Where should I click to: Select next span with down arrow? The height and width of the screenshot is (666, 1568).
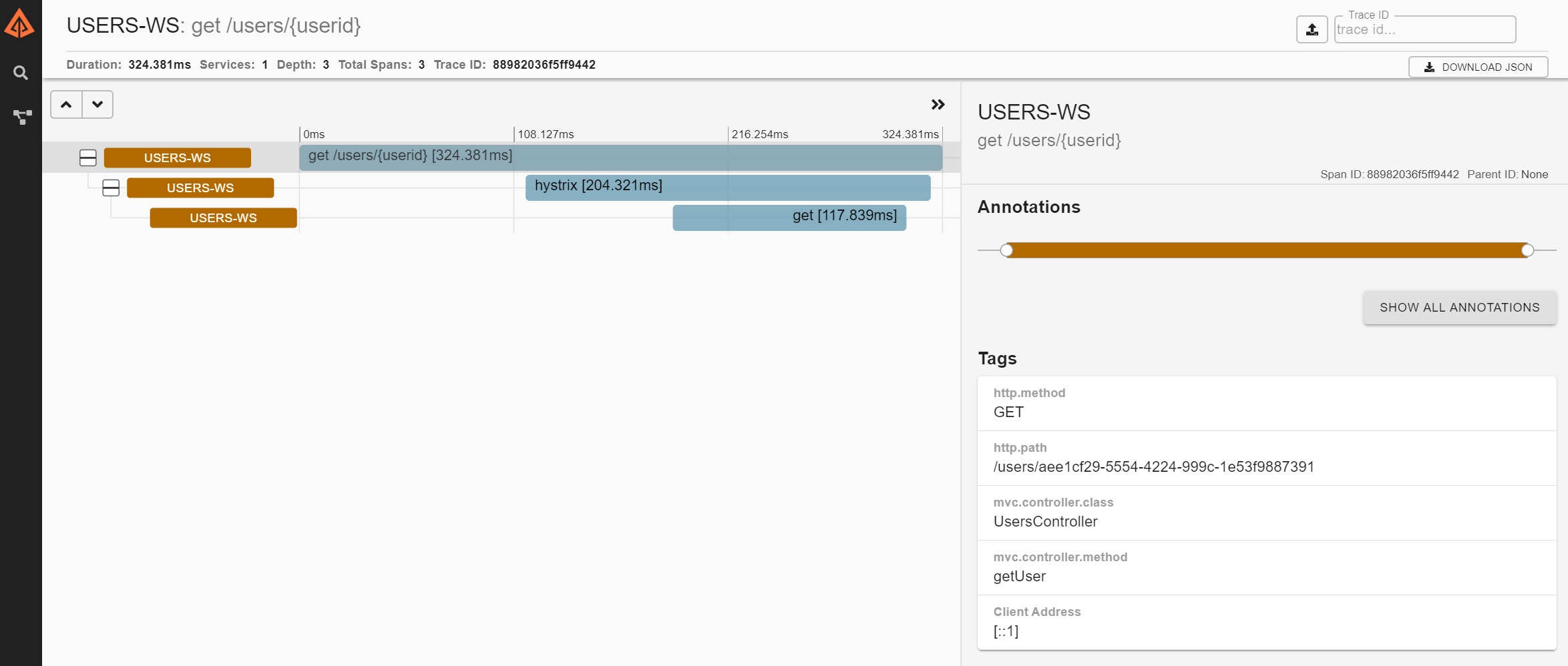click(x=97, y=105)
